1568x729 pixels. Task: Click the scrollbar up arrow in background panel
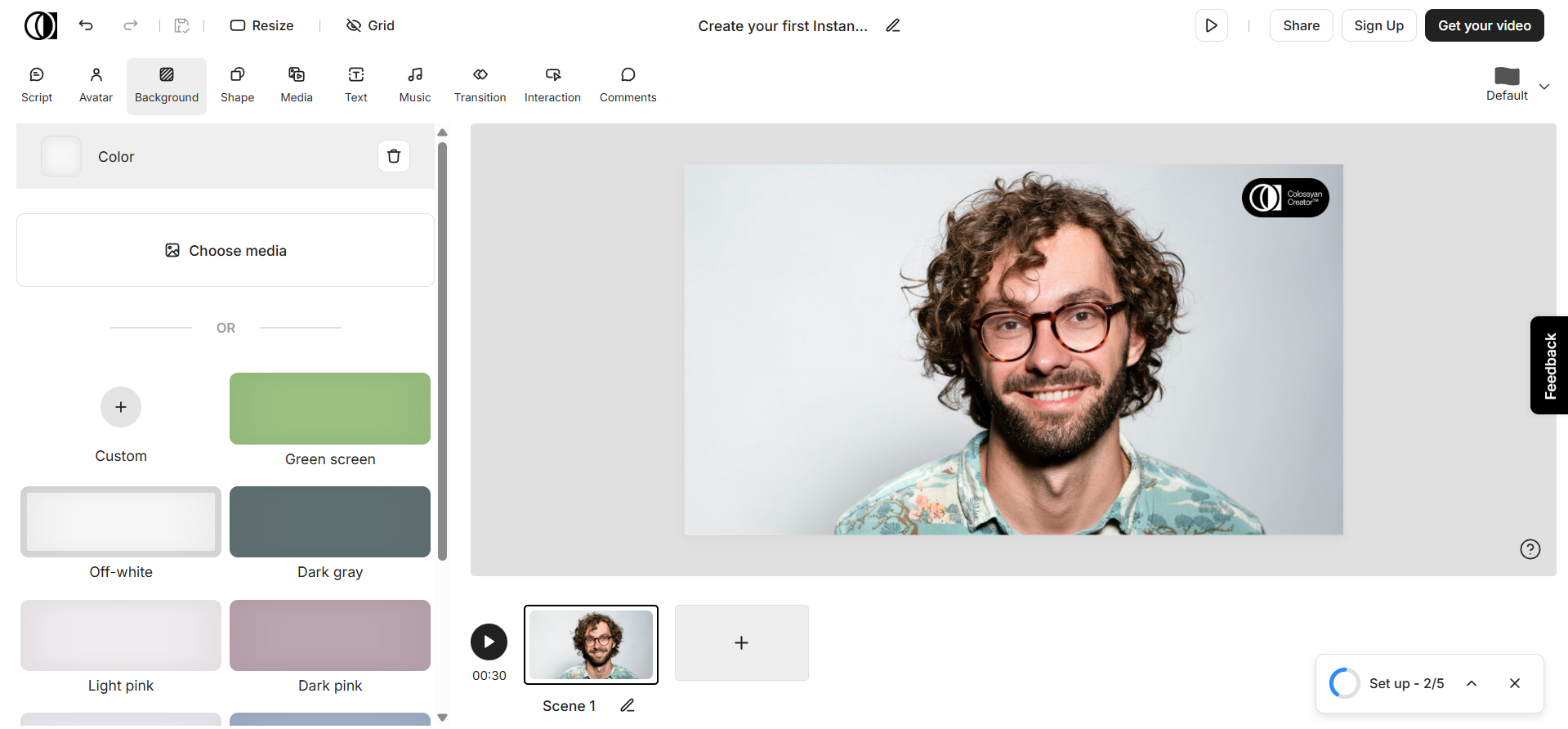442,132
